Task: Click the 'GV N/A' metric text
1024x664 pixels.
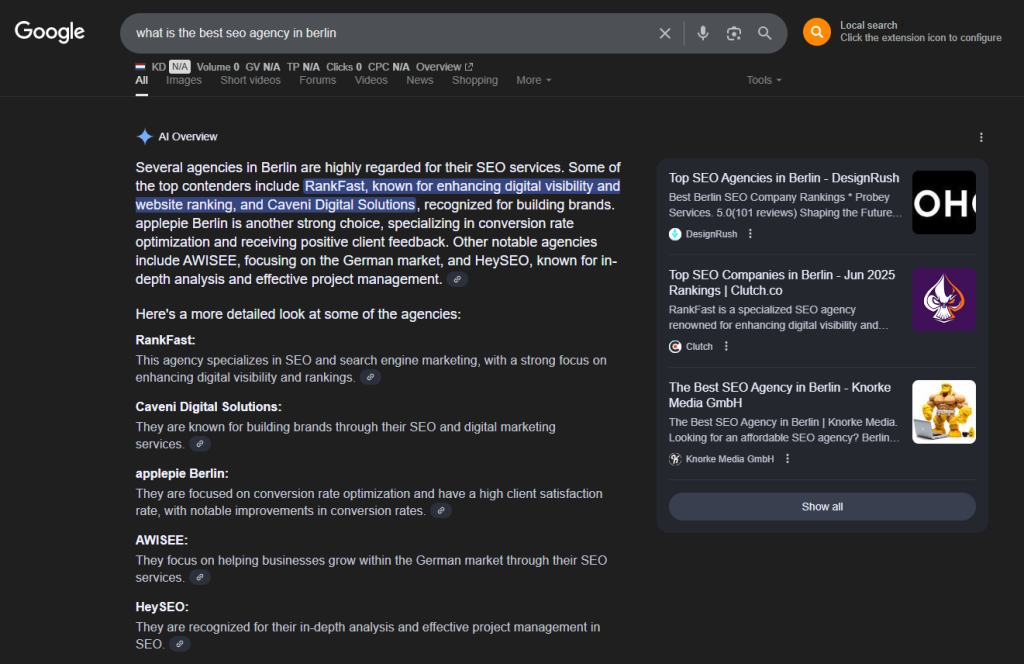Action: [263, 67]
